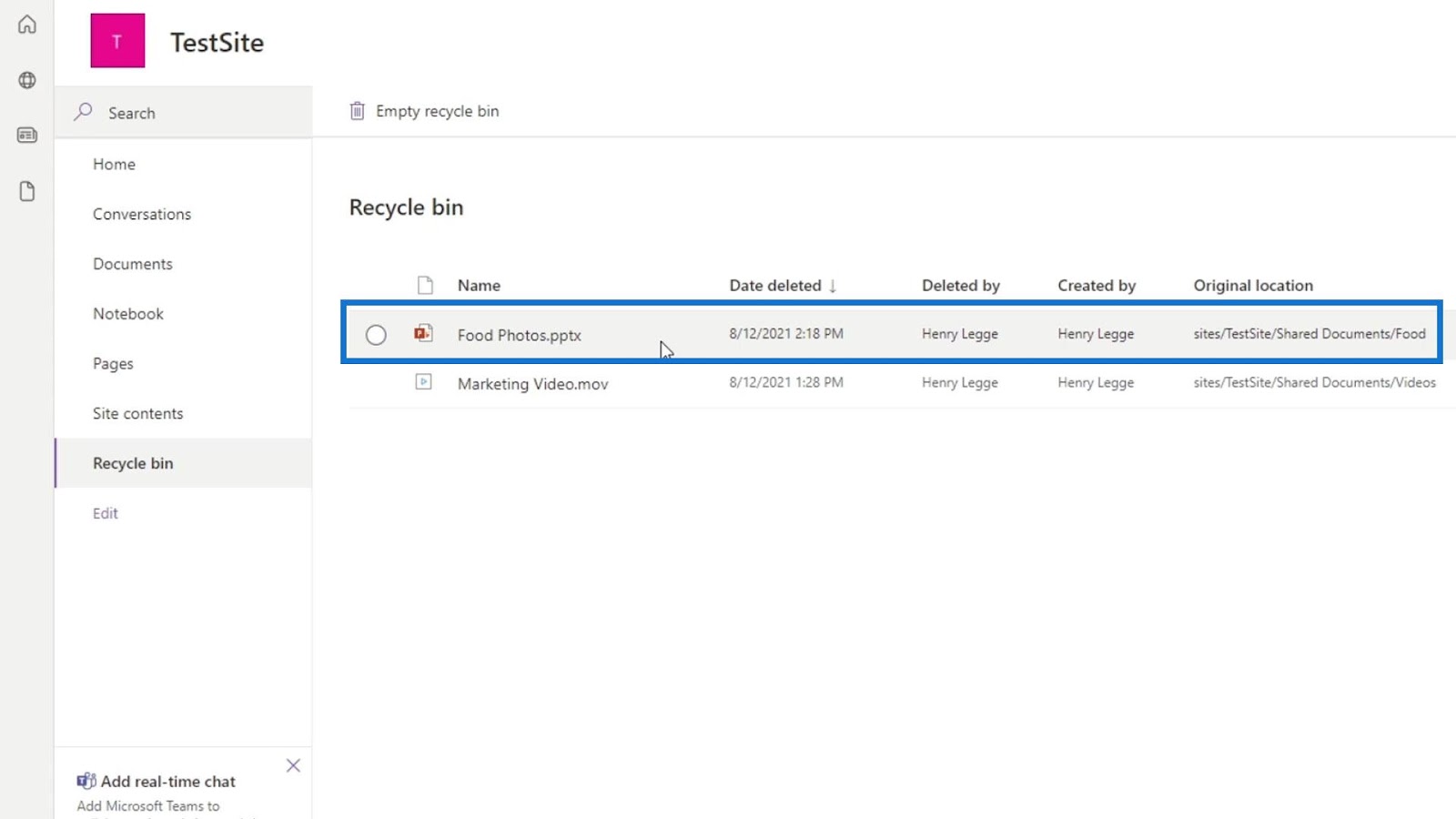The image size is (1456, 819).
Task: Click the Original location column header
Action: coord(1253,286)
